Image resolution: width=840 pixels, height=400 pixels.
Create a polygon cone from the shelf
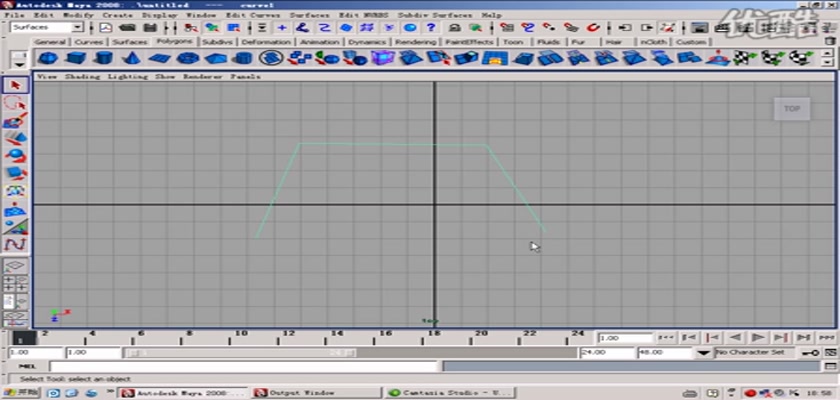pyautogui.click(x=130, y=59)
